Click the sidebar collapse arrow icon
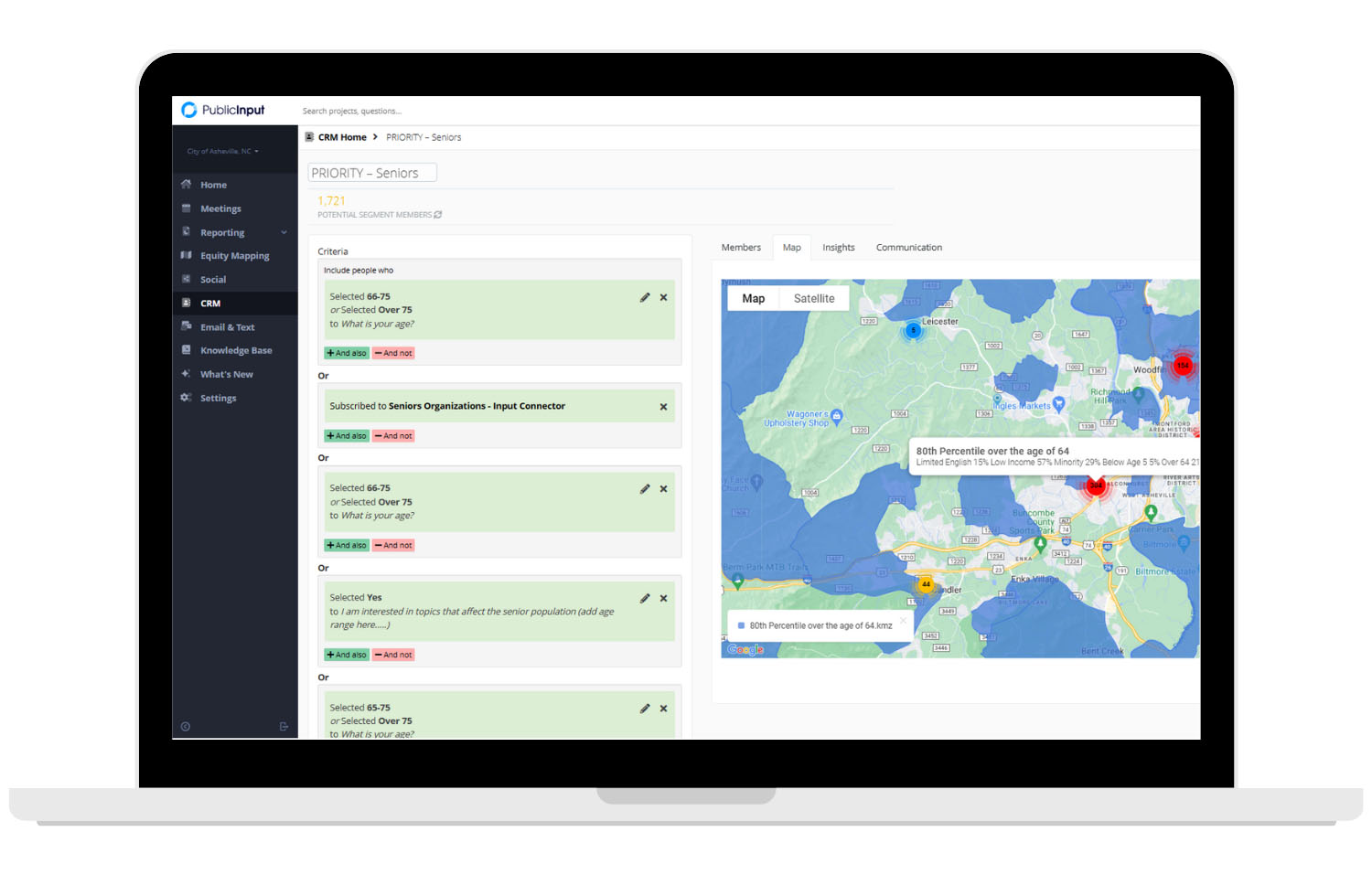This screenshot has height=875, width=1372. [186, 727]
